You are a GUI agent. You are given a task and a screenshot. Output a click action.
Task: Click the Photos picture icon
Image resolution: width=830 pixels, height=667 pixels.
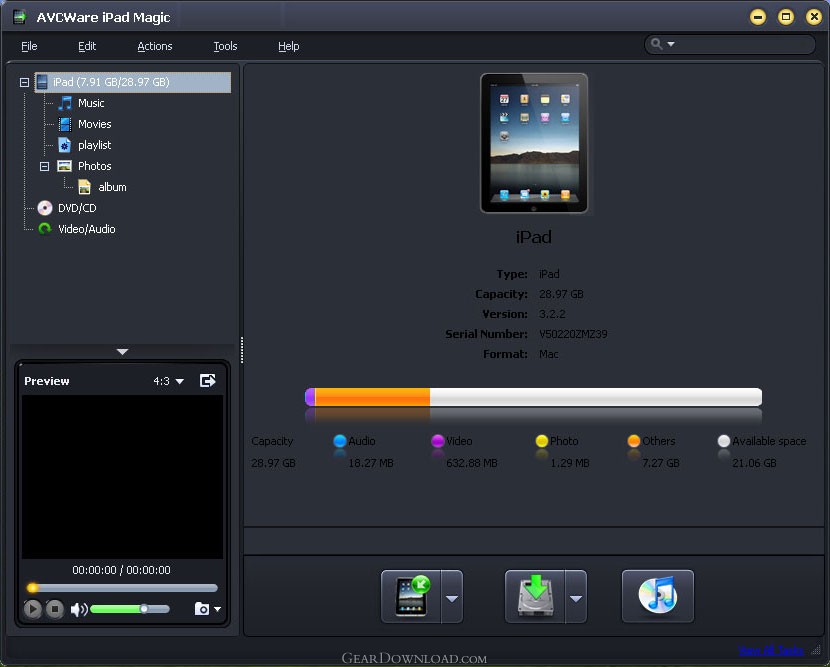65,166
